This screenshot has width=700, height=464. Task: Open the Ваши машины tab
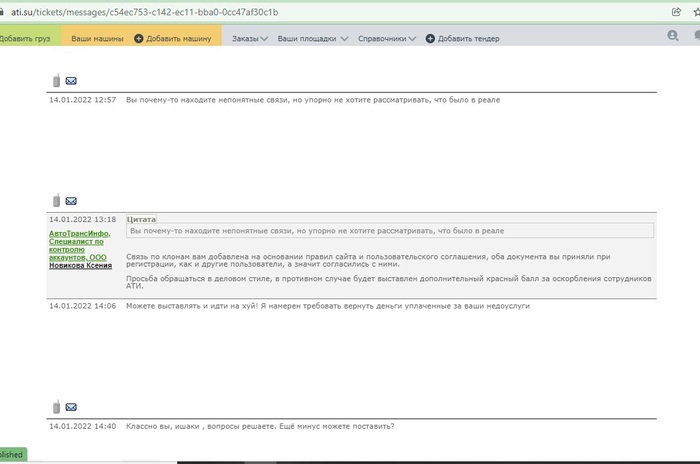pyautogui.click(x=97, y=38)
